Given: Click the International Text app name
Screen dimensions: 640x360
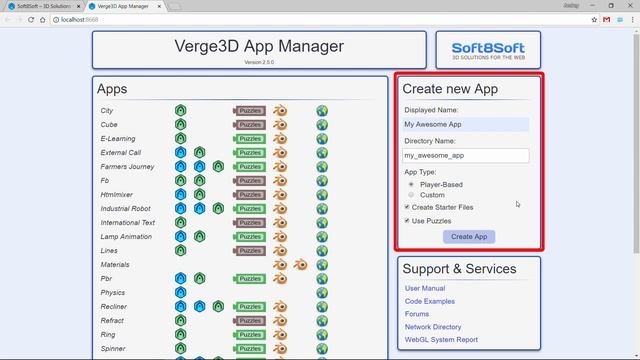Looking at the screenshot, I should tap(128, 222).
